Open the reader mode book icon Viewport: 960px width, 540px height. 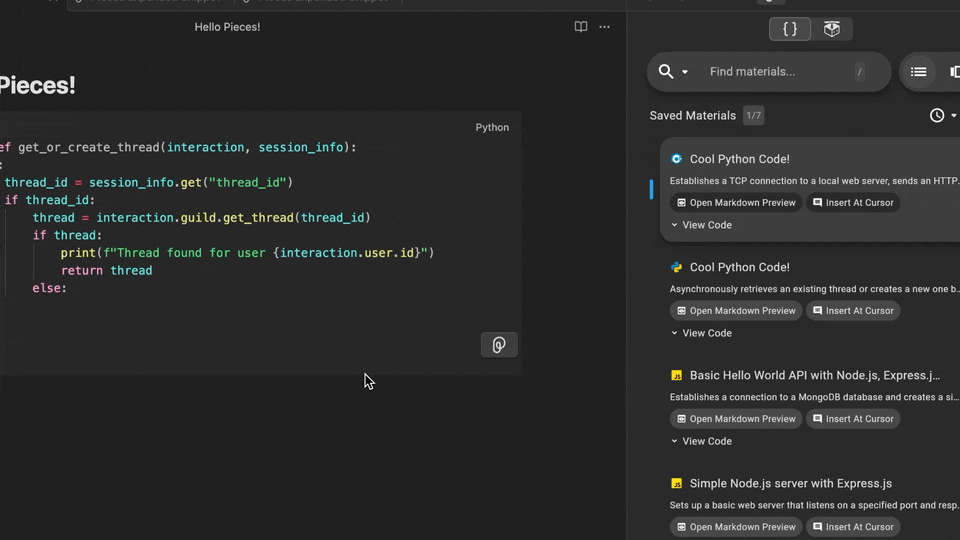(580, 26)
